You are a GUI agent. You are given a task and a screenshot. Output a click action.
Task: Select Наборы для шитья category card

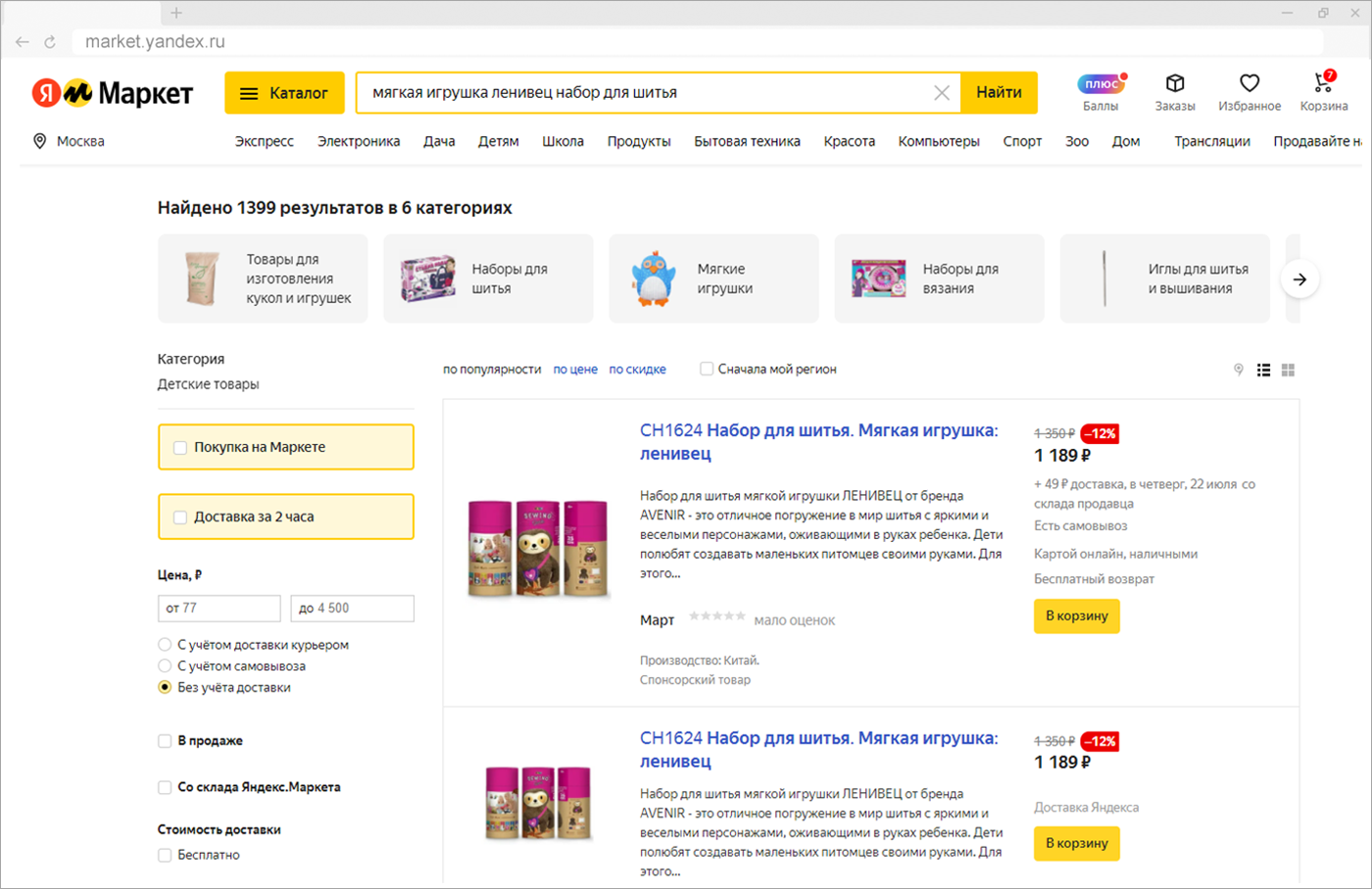pos(488,278)
